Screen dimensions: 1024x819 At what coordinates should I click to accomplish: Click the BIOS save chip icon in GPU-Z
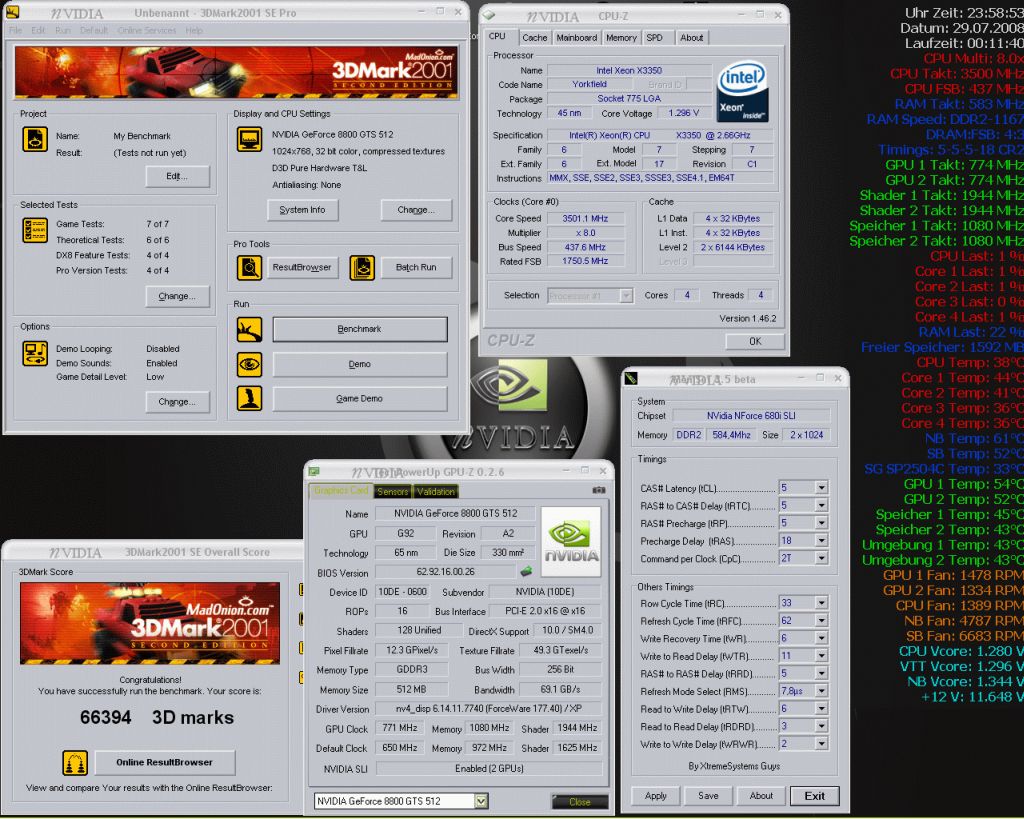526,571
